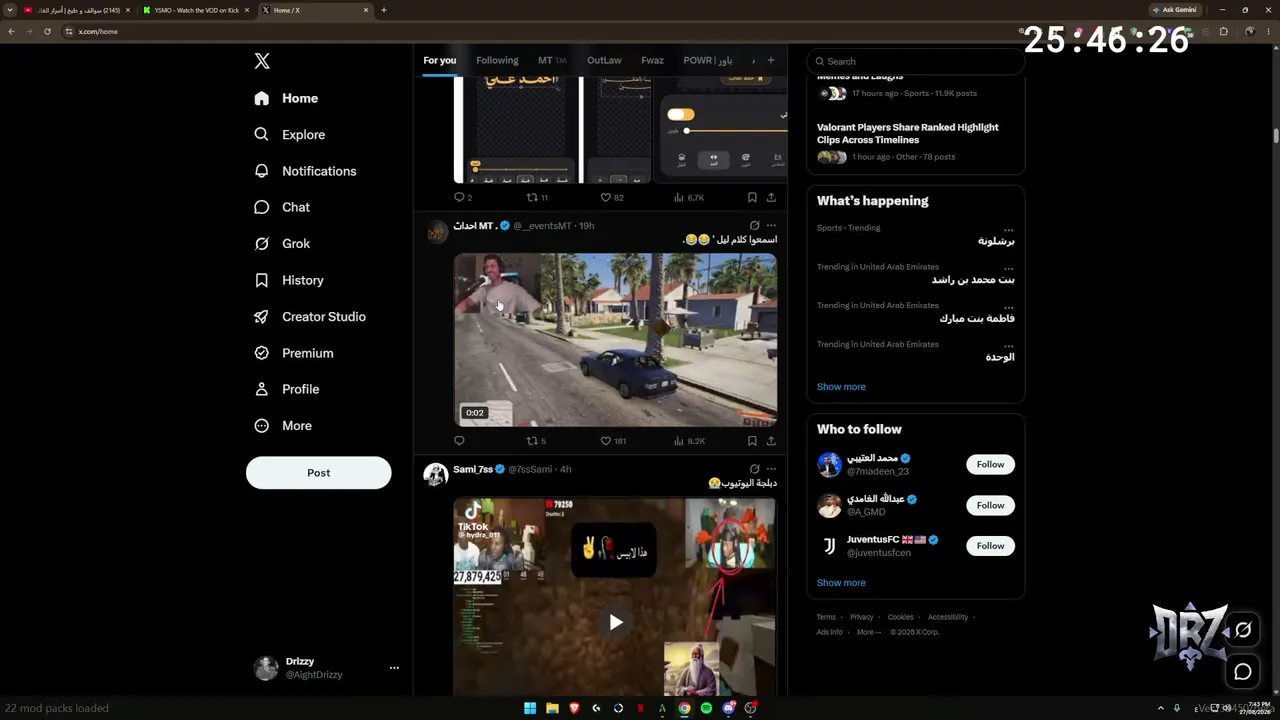This screenshot has width=1280, height=720.
Task: Switch to the YSMO Kick browser tab
Action: click(196, 10)
